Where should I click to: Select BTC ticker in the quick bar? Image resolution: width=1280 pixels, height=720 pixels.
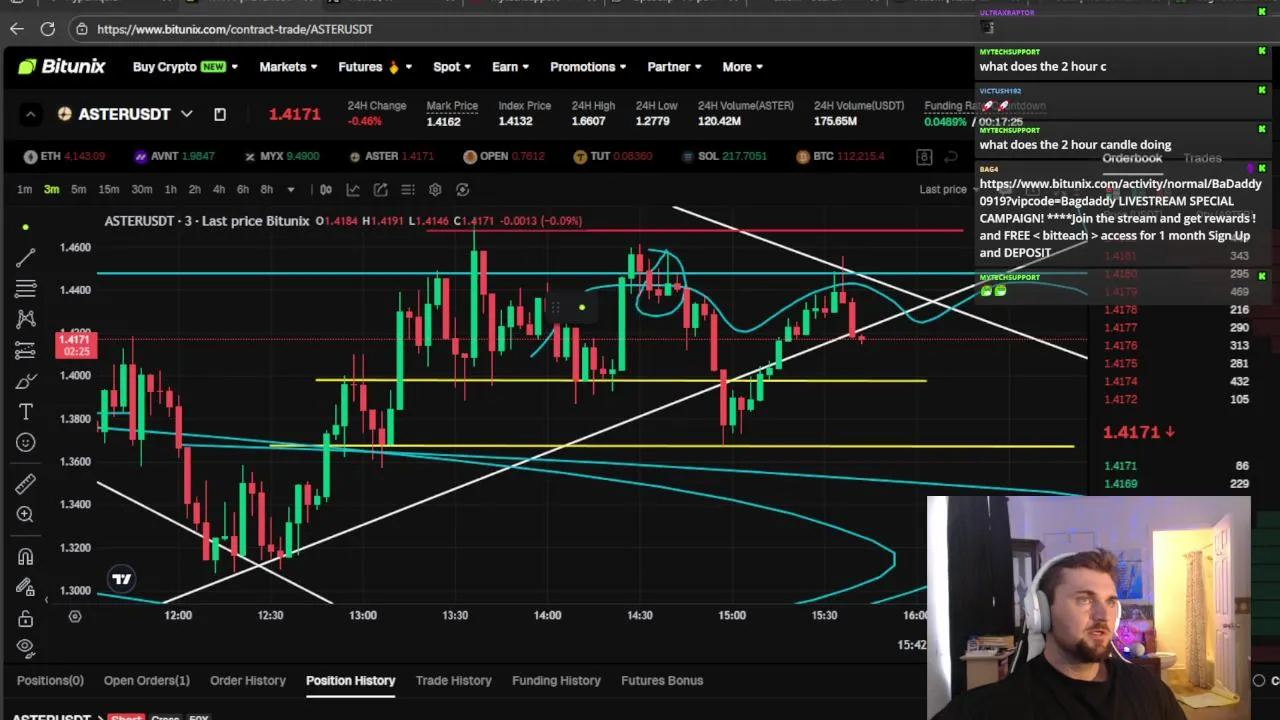point(840,156)
